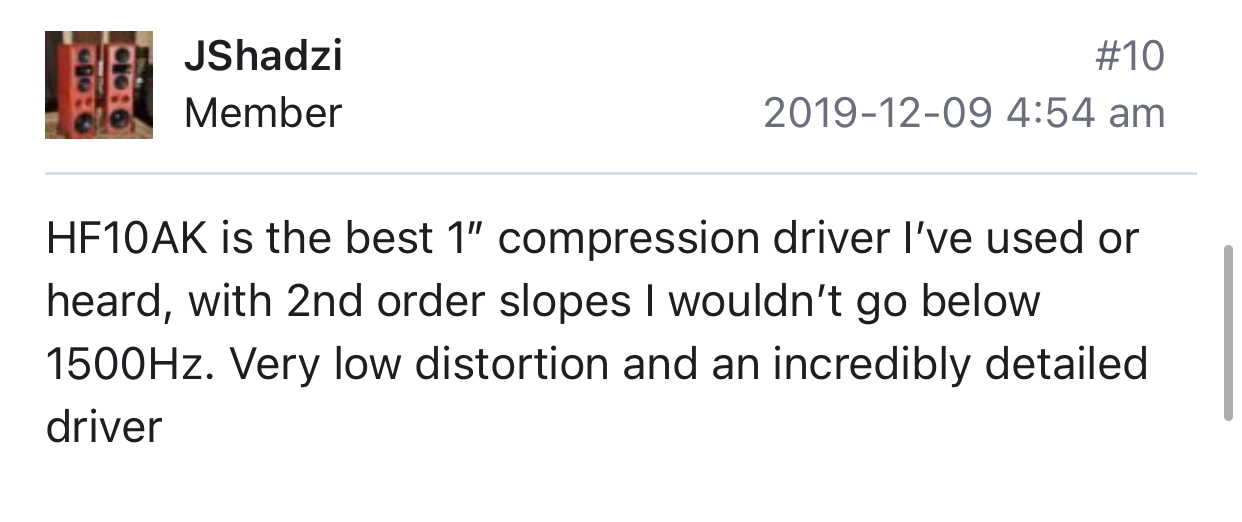Open JShadzi's red speakers avatar

pyautogui.click(x=99, y=85)
